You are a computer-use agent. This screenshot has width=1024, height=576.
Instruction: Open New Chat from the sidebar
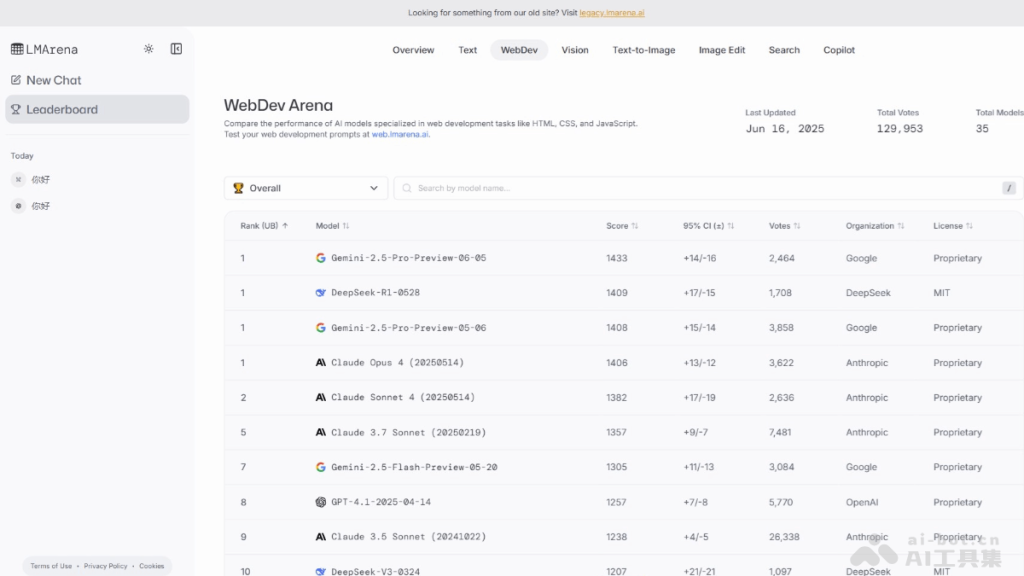click(54, 80)
